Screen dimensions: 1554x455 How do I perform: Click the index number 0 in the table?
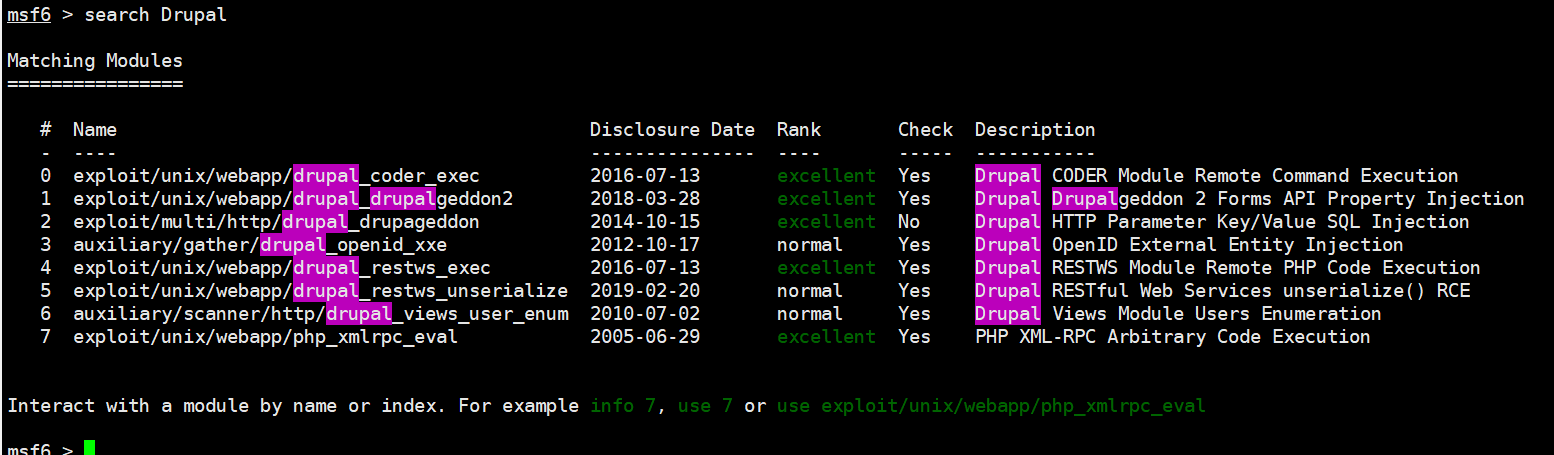[x=45, y=176]
